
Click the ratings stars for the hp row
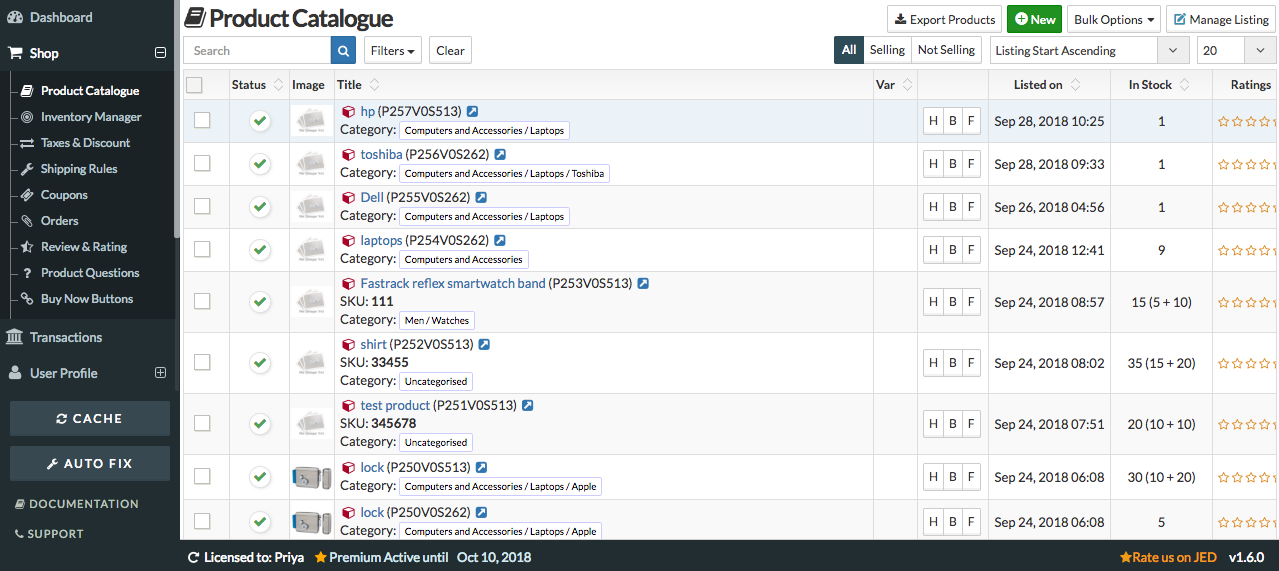click(x=1247, y=121)
